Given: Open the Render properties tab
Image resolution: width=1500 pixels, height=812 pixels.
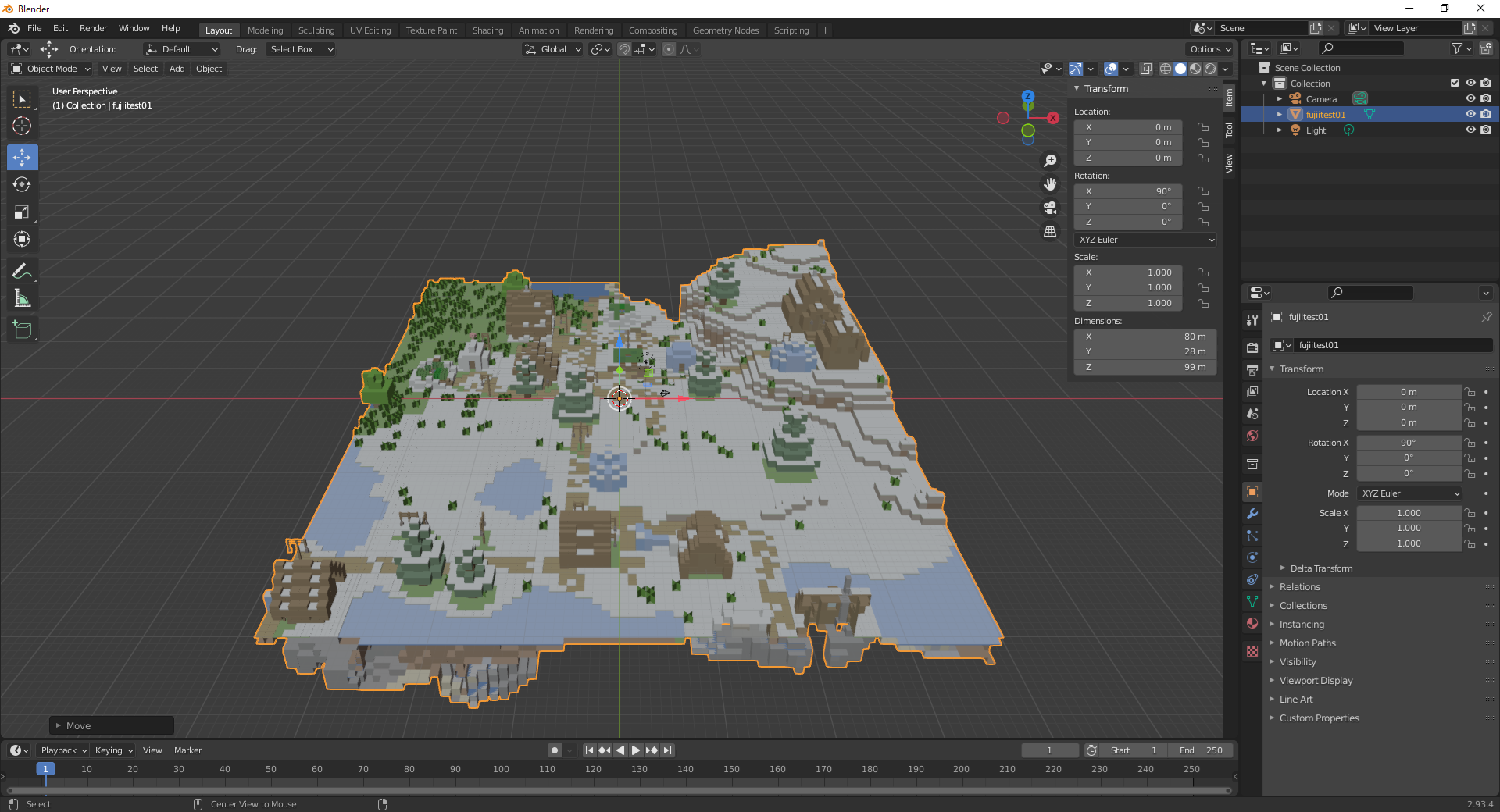Looking at the screenshot, I should click(1252, 347).
